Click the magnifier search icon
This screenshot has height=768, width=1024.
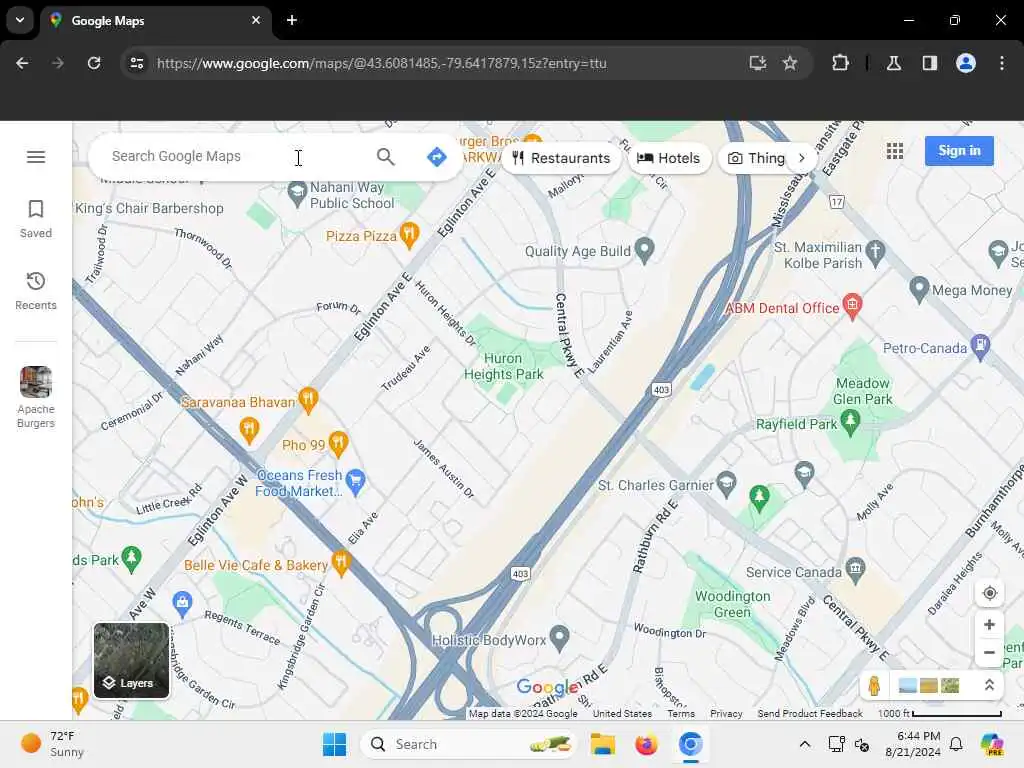coord(386,157)
